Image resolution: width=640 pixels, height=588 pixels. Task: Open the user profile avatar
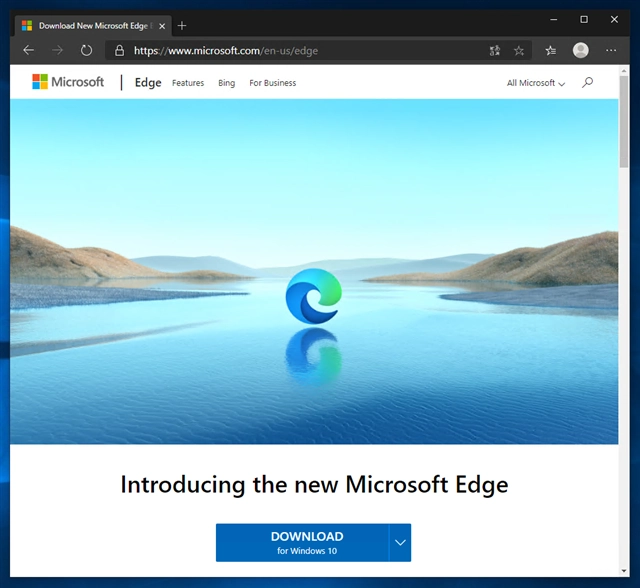[580, 50]
